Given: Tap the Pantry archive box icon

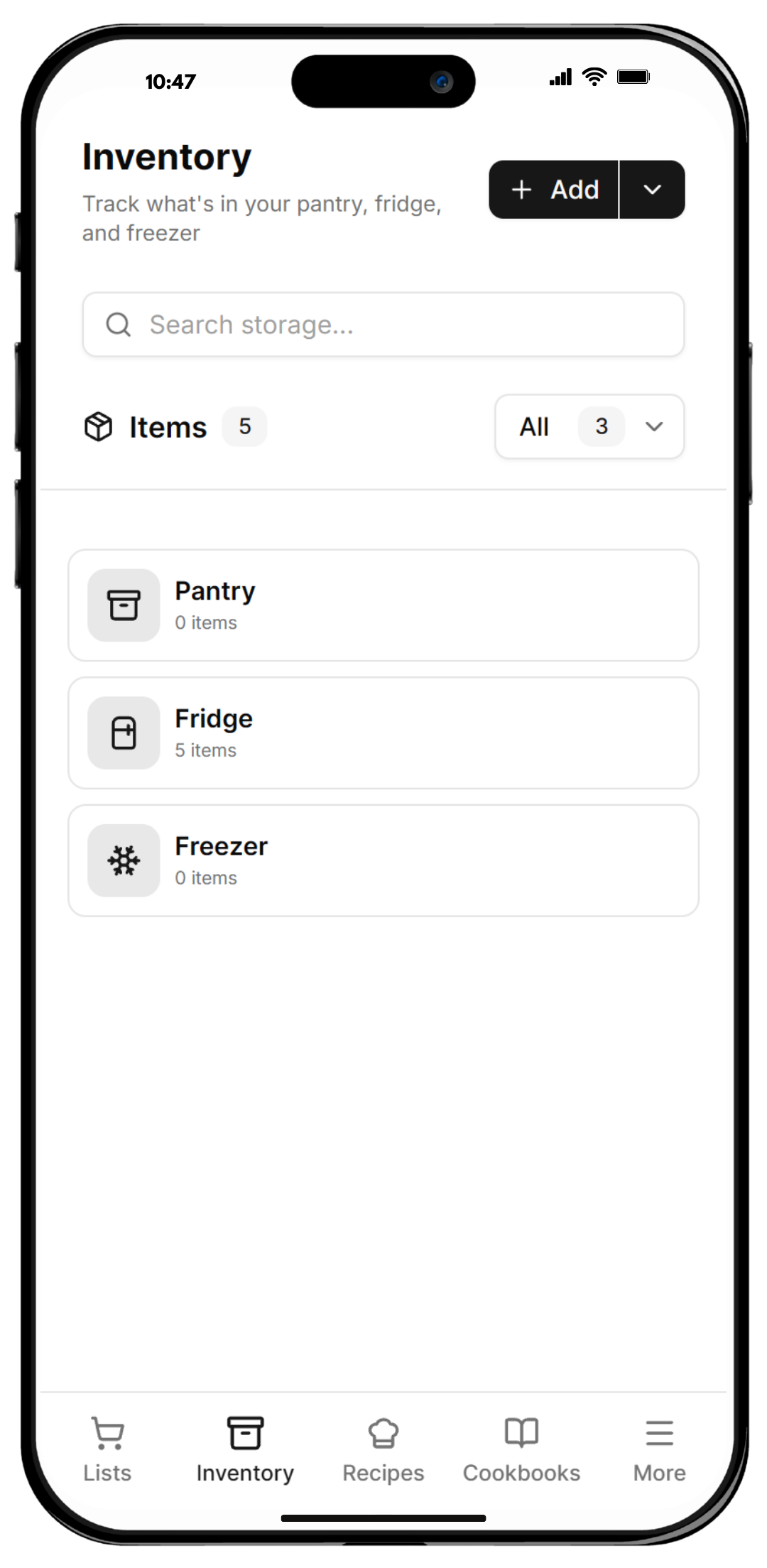Looking at the screenshot, I should 124,605.
